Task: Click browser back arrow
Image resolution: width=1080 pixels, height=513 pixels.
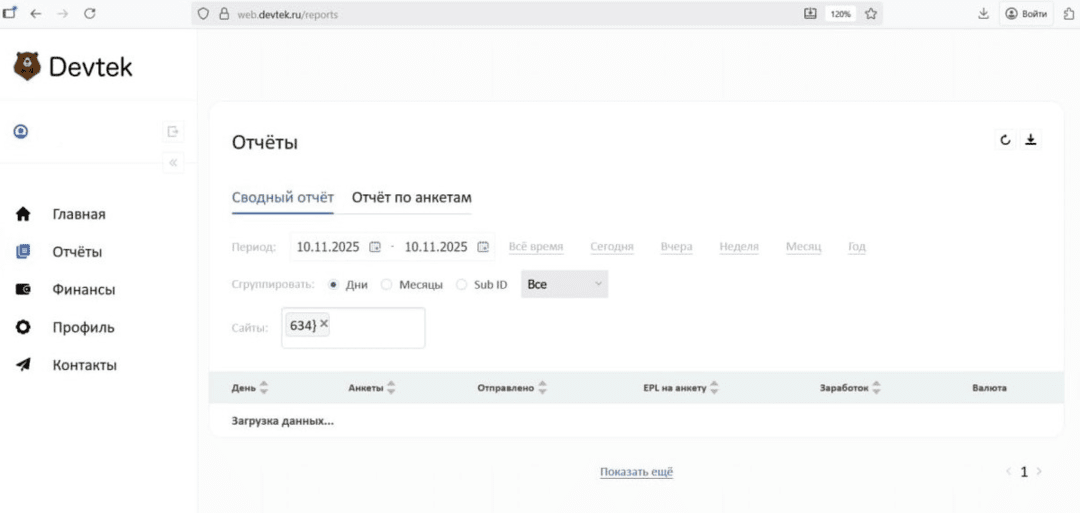Action: (x=36, y=13)
